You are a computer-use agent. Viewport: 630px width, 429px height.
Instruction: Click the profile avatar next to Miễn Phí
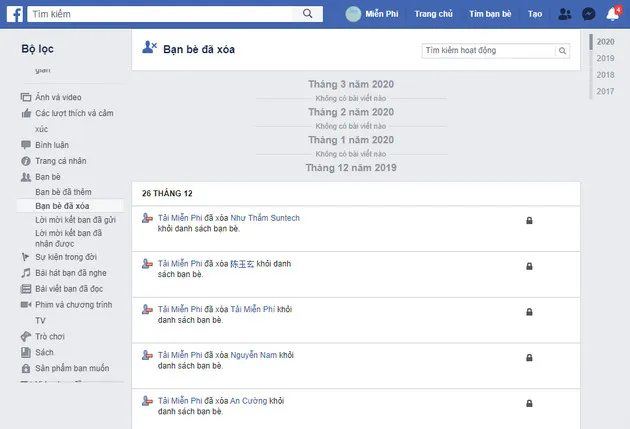point(353,14)
